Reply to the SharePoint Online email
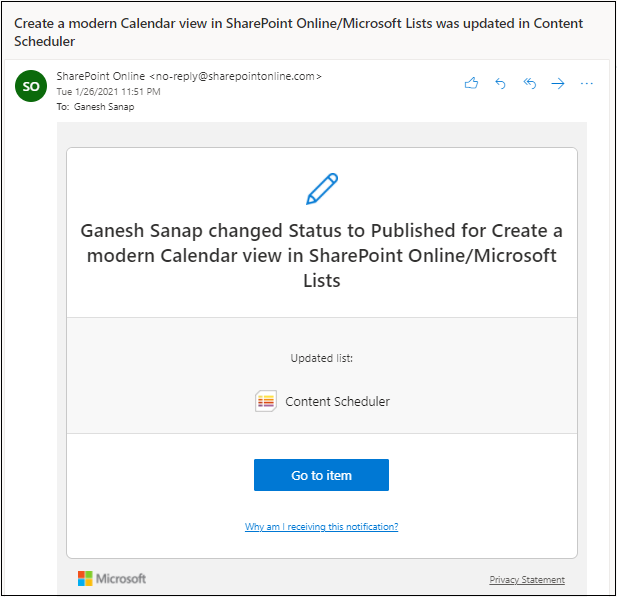Viewport: 617px width, 597px height. [x=500, y=83]
